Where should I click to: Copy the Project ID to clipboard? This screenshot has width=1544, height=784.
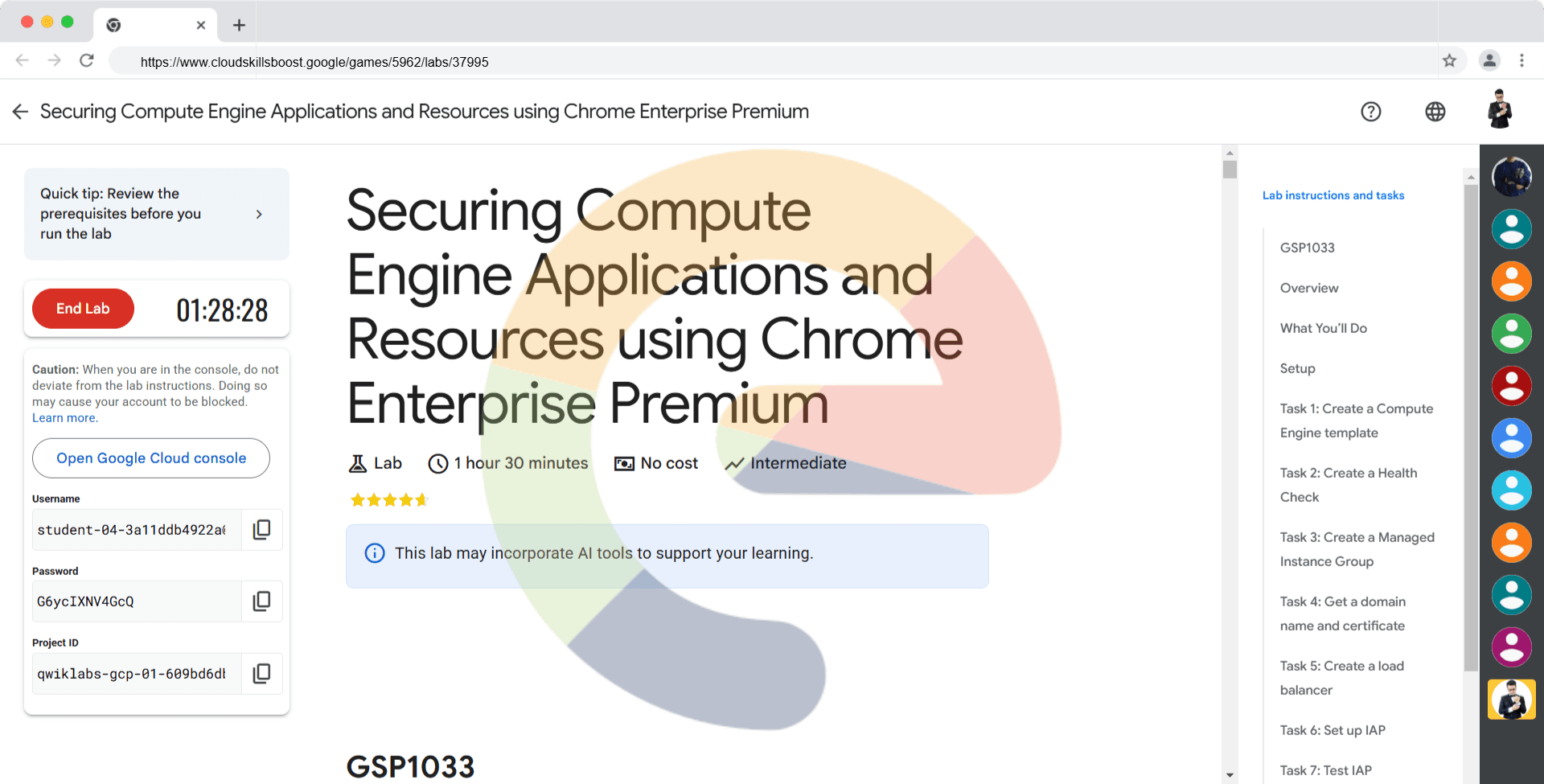262,673
